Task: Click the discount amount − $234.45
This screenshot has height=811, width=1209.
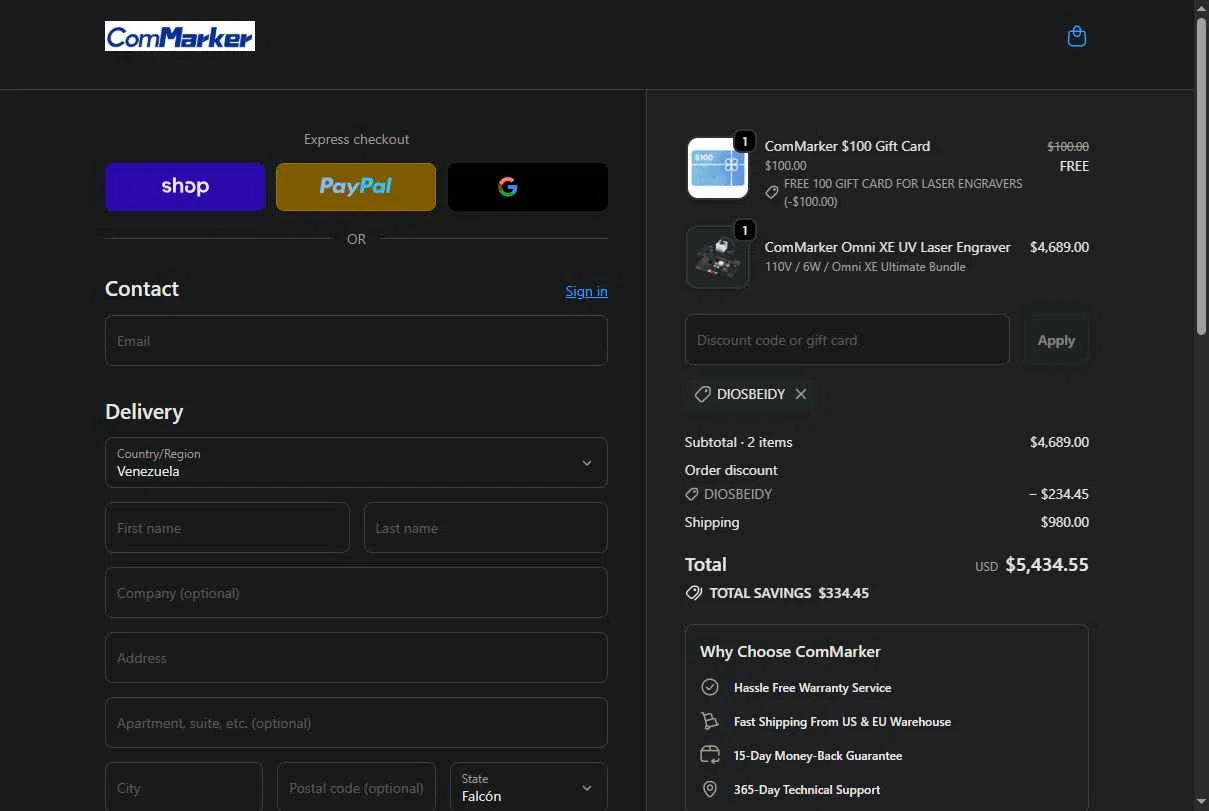Action: click(1059, 494)
